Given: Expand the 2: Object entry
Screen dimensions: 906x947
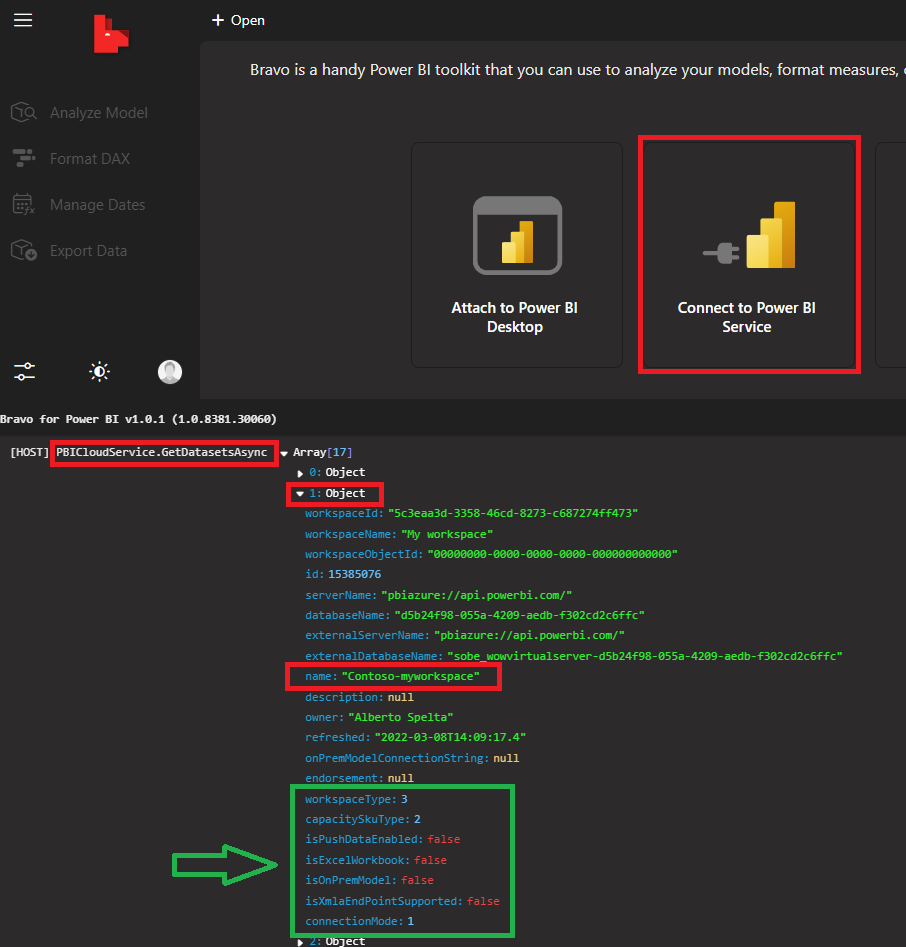Looking at the screenshot, I should [300, 941].
